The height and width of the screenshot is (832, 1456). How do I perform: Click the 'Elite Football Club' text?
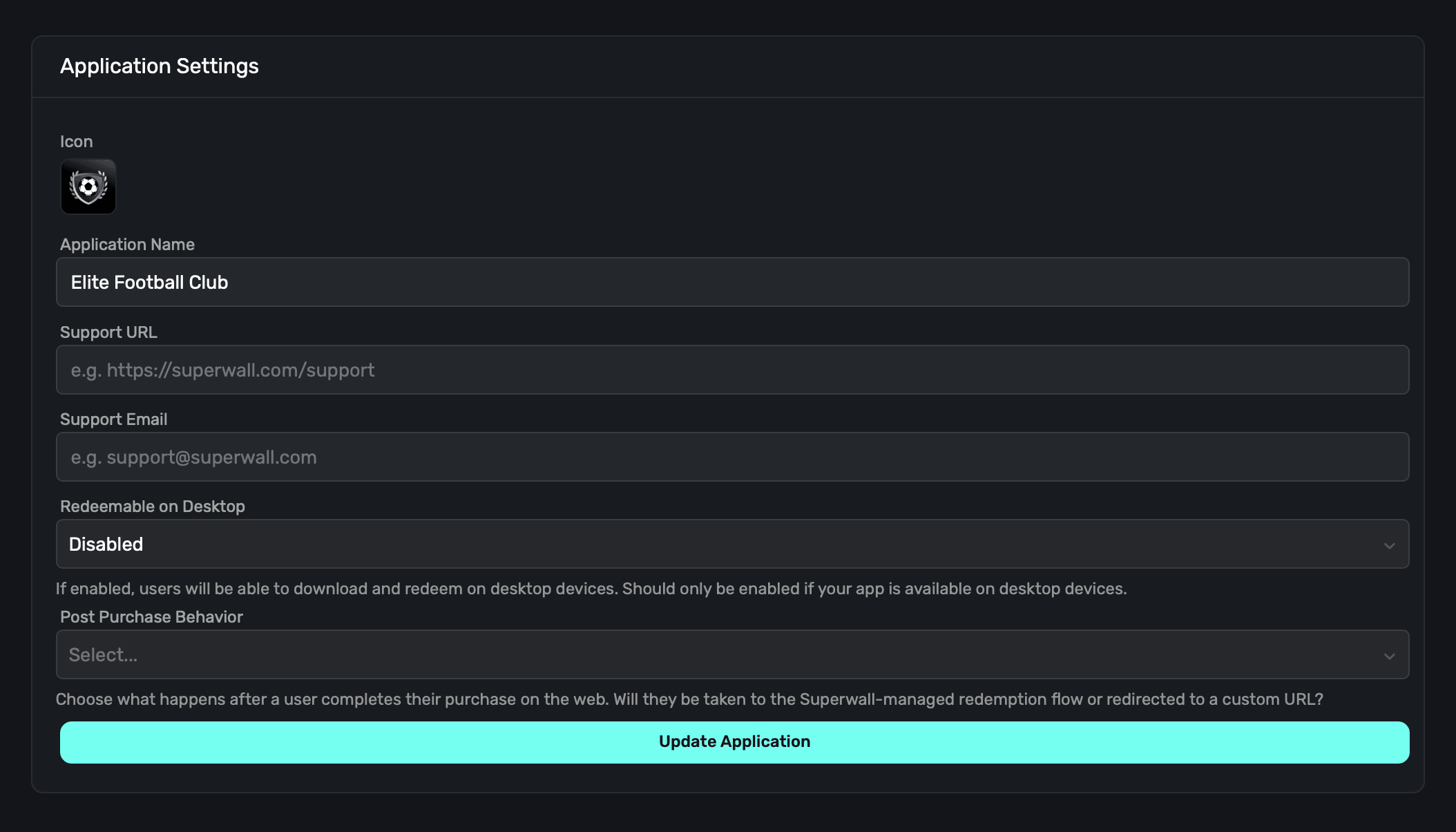pos(149,282)
